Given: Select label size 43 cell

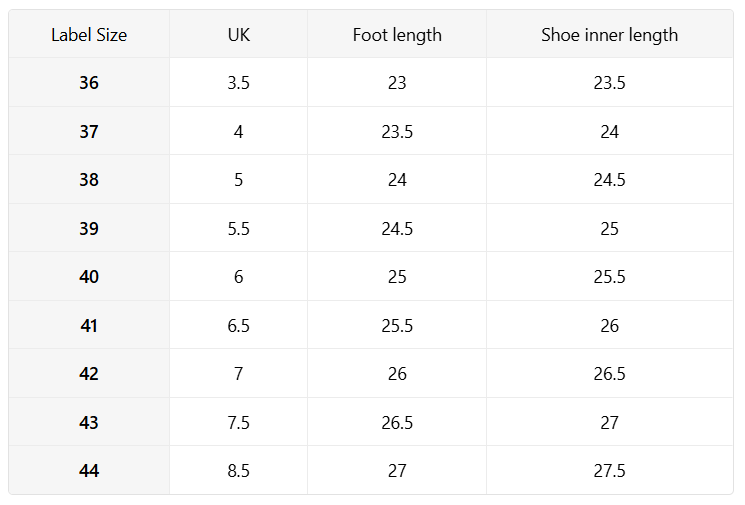Looking at the screenshot, I should point(89,423).
